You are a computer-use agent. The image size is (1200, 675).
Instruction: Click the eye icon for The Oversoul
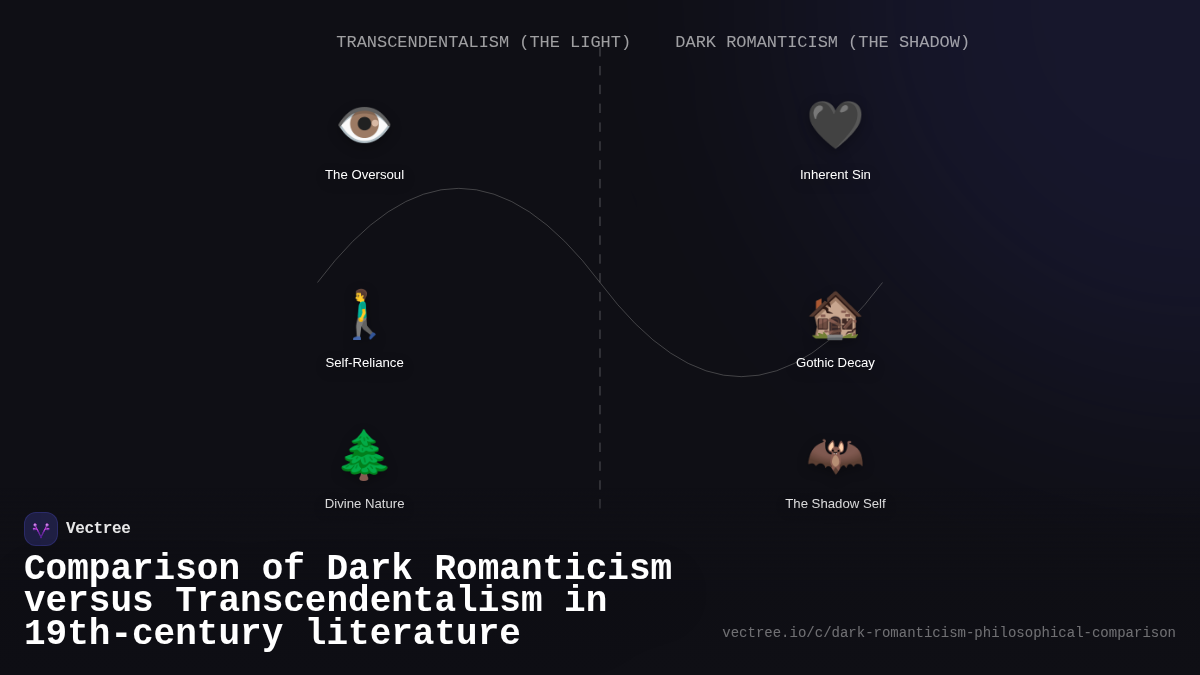click(x=364, y=124)
